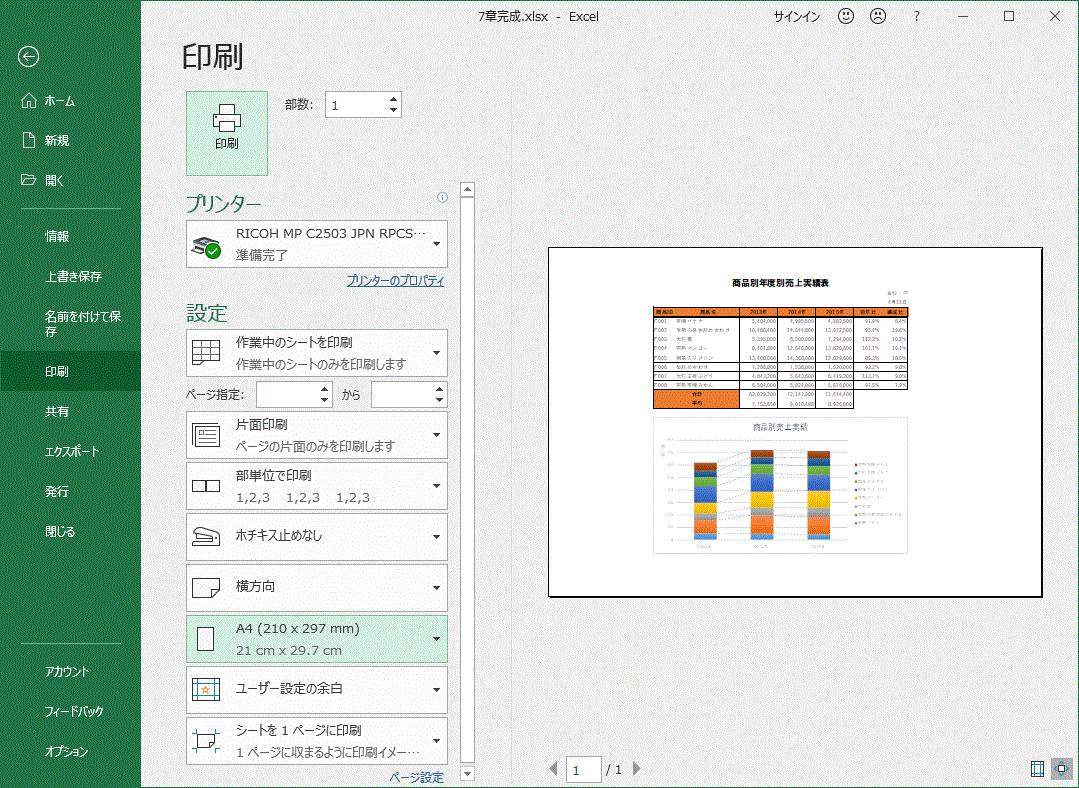Click the settings scrollbar down arrow
The width and height of the screenshot is (1079, 788).
coord(467,774)
